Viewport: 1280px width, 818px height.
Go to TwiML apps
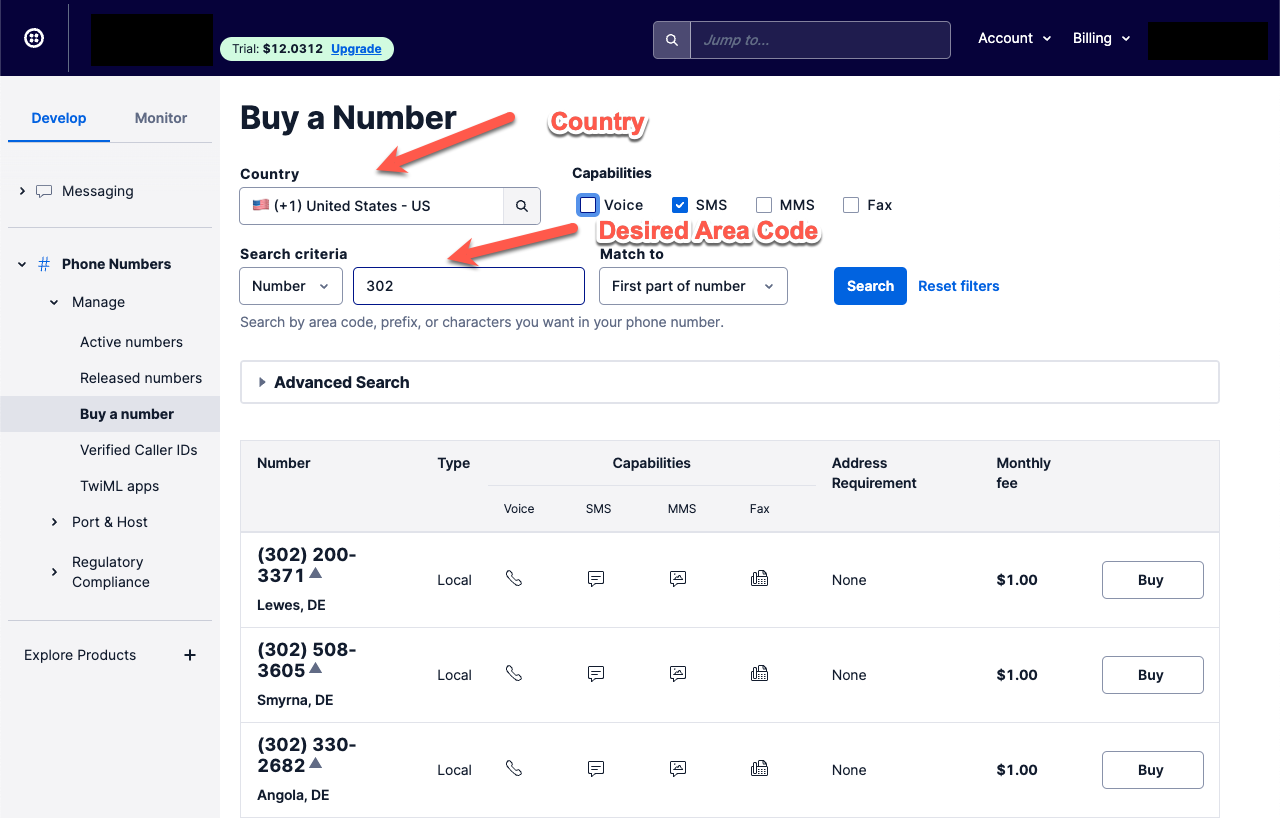(120, 486)
